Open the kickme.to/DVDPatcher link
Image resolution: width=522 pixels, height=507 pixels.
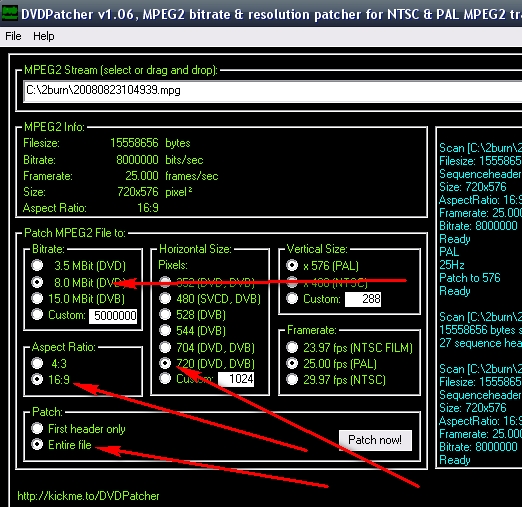click(88, 496)
